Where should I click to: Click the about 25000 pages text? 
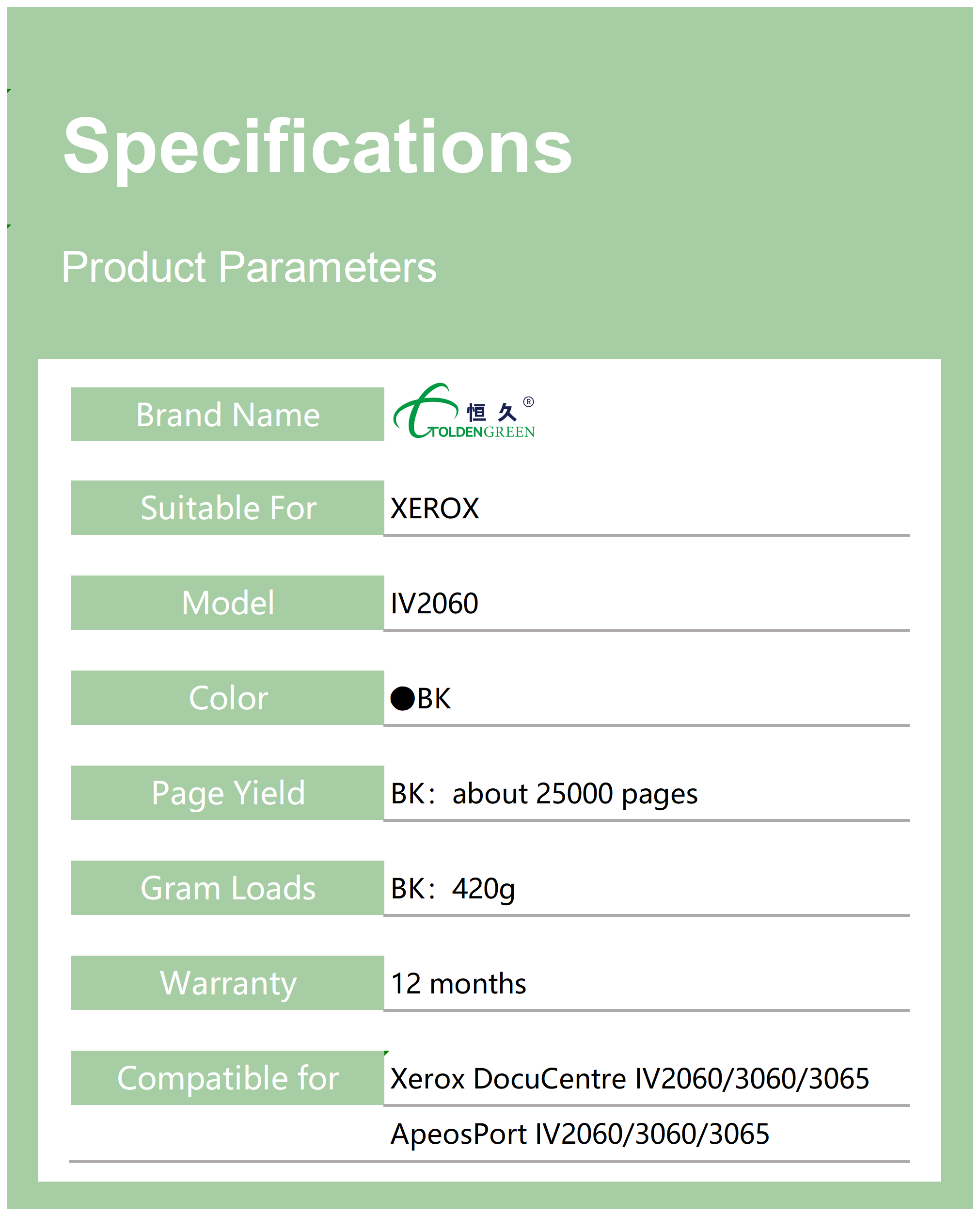(x=575, y=794)
